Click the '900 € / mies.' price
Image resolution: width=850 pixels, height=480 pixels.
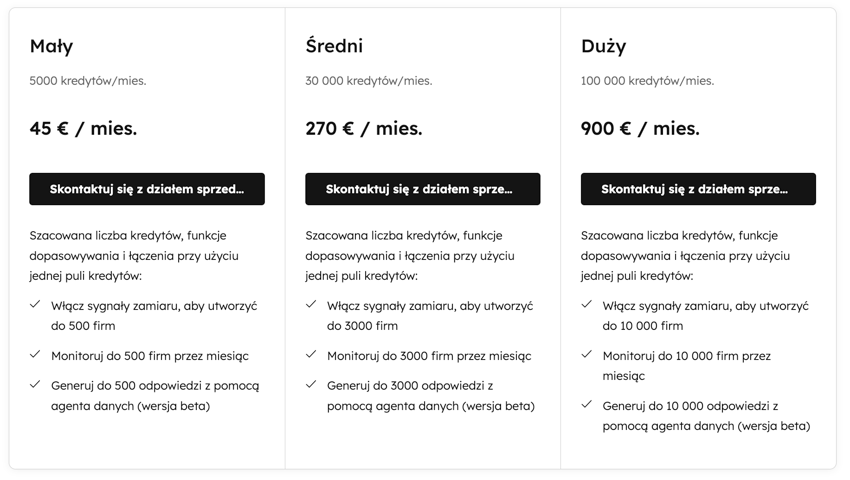640,128
